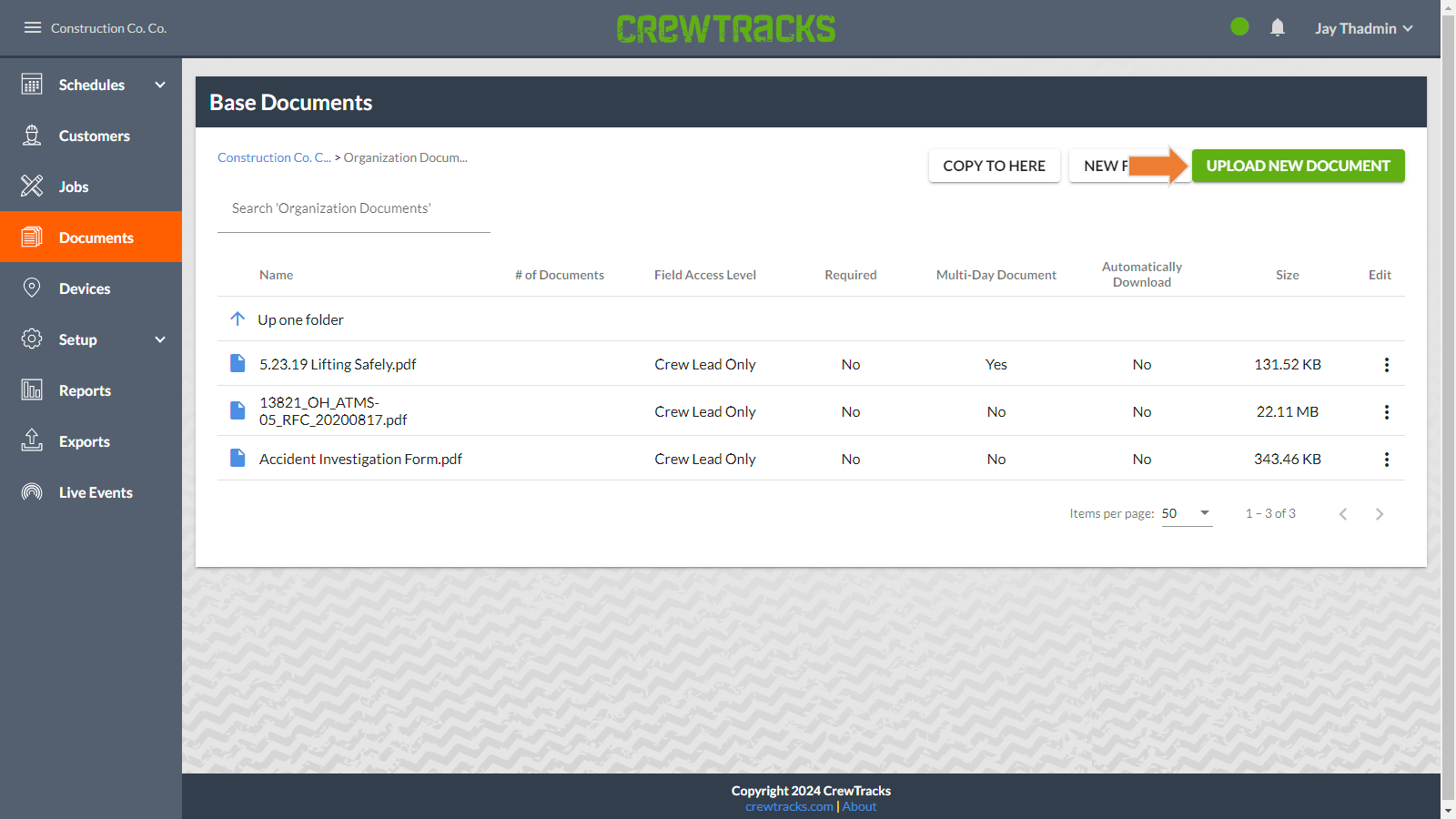
Task: Click the Reports chart icon
Action: click(x=32, y=390)
